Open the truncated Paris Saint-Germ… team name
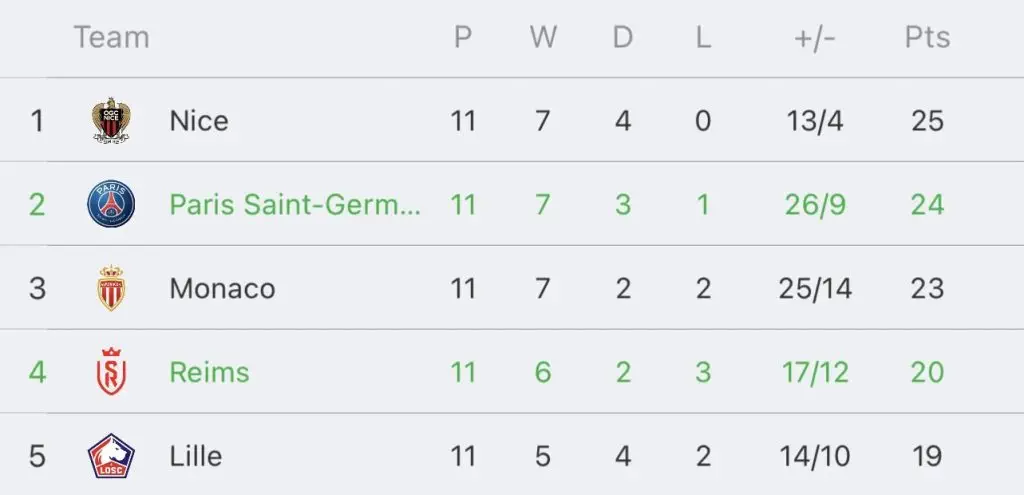The image size is (1024, 495). 295,204
